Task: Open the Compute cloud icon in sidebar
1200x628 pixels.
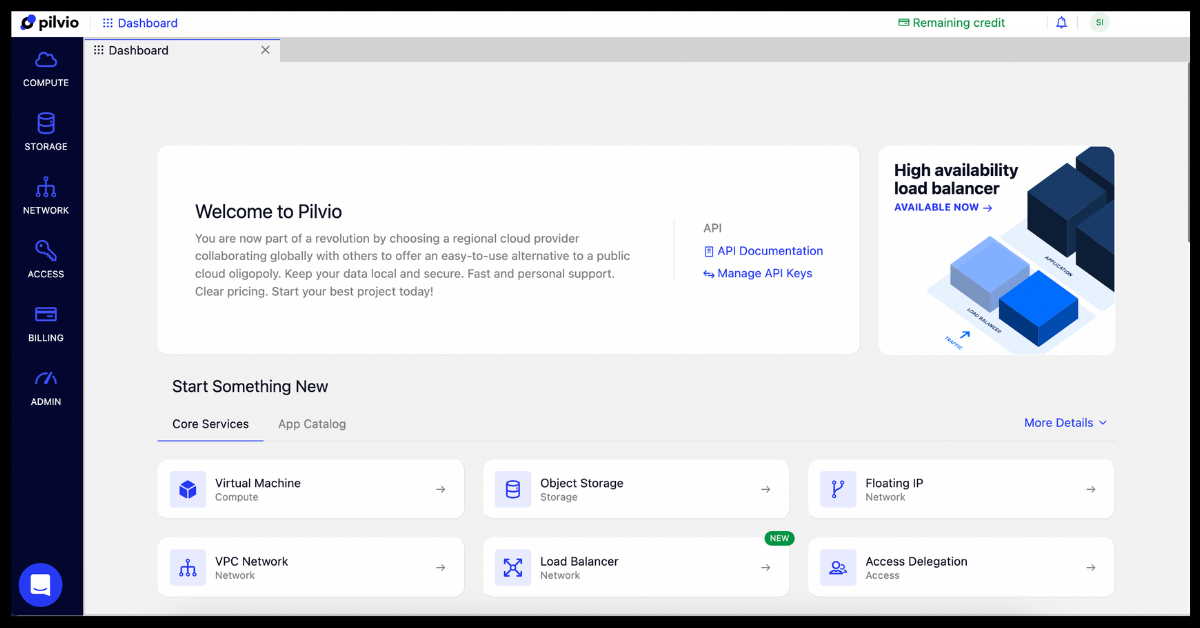Action: tap(46, 60)
